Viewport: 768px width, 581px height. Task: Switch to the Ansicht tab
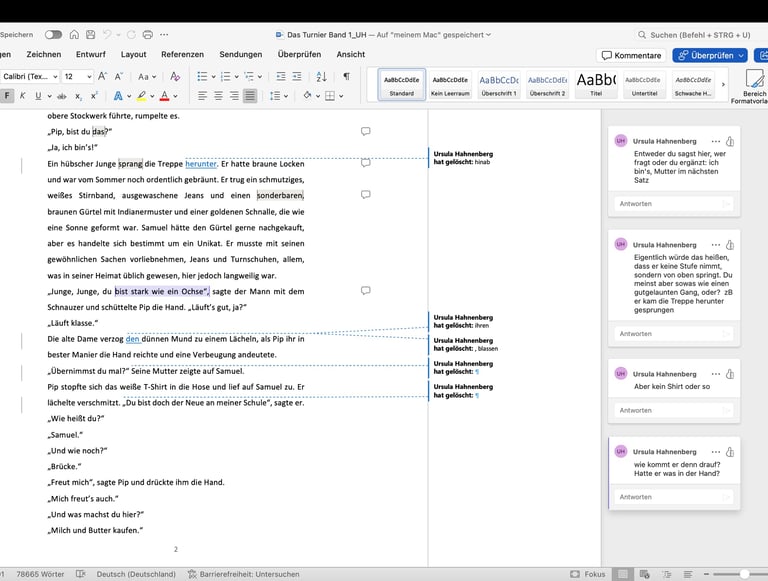(350, 55)
